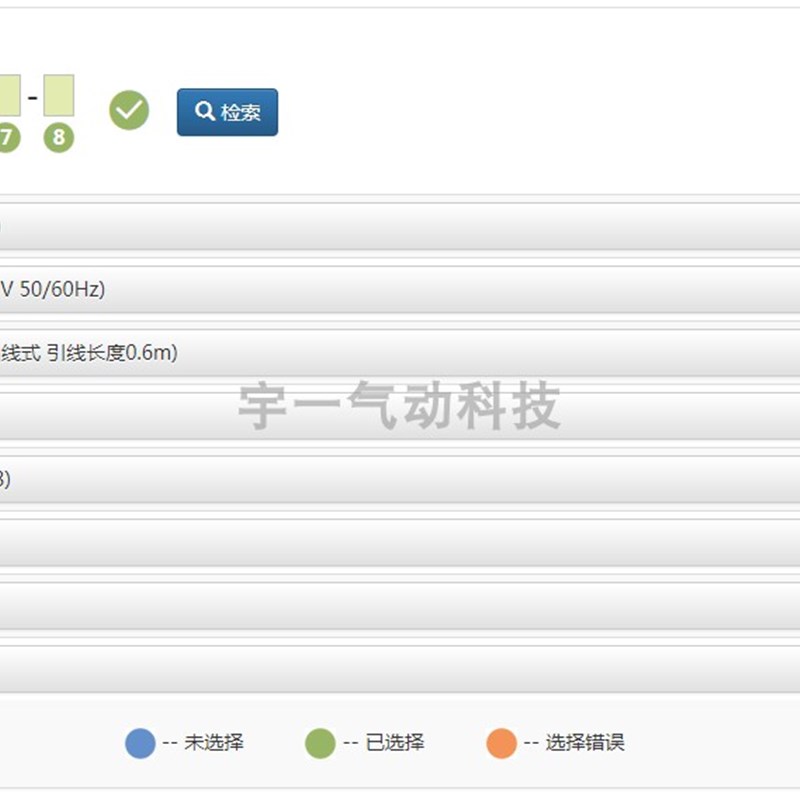
Task: Expand the 引线长度0.6m option bar
Action: (x=400, y=352)
